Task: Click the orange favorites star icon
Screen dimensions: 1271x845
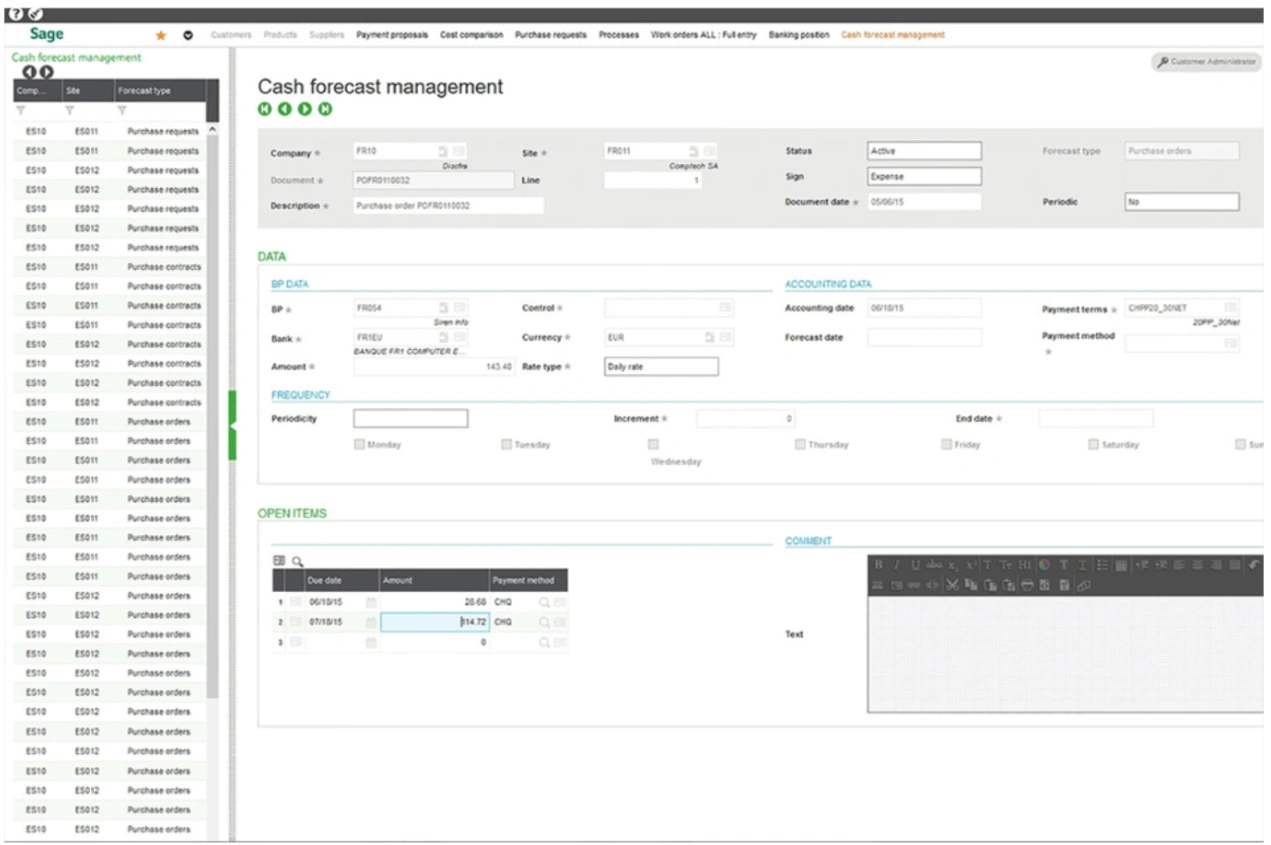Action: point(160,36)
